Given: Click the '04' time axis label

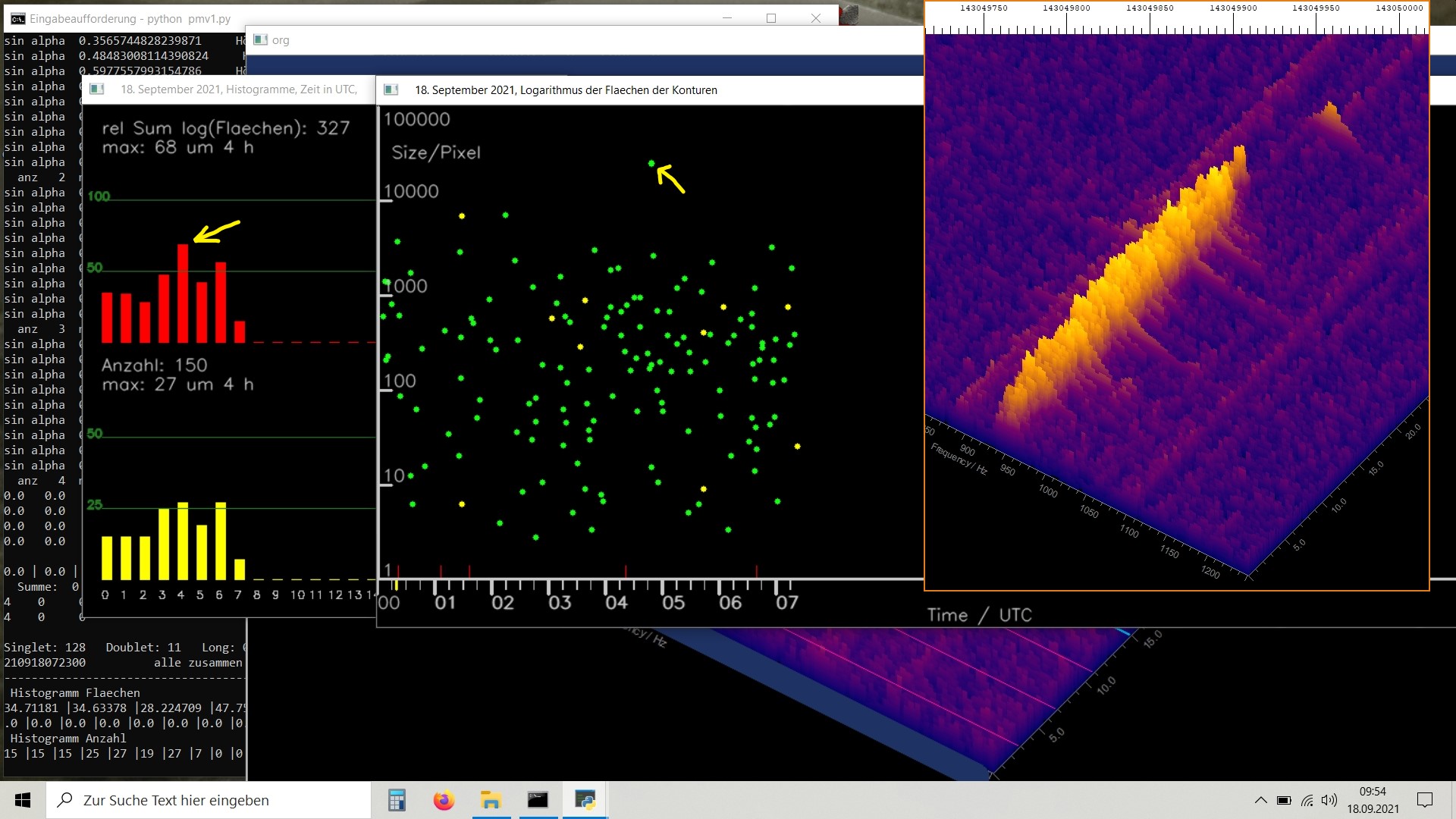Looking at the screenshot, I should pyautogui.click(x=617, y=603).
